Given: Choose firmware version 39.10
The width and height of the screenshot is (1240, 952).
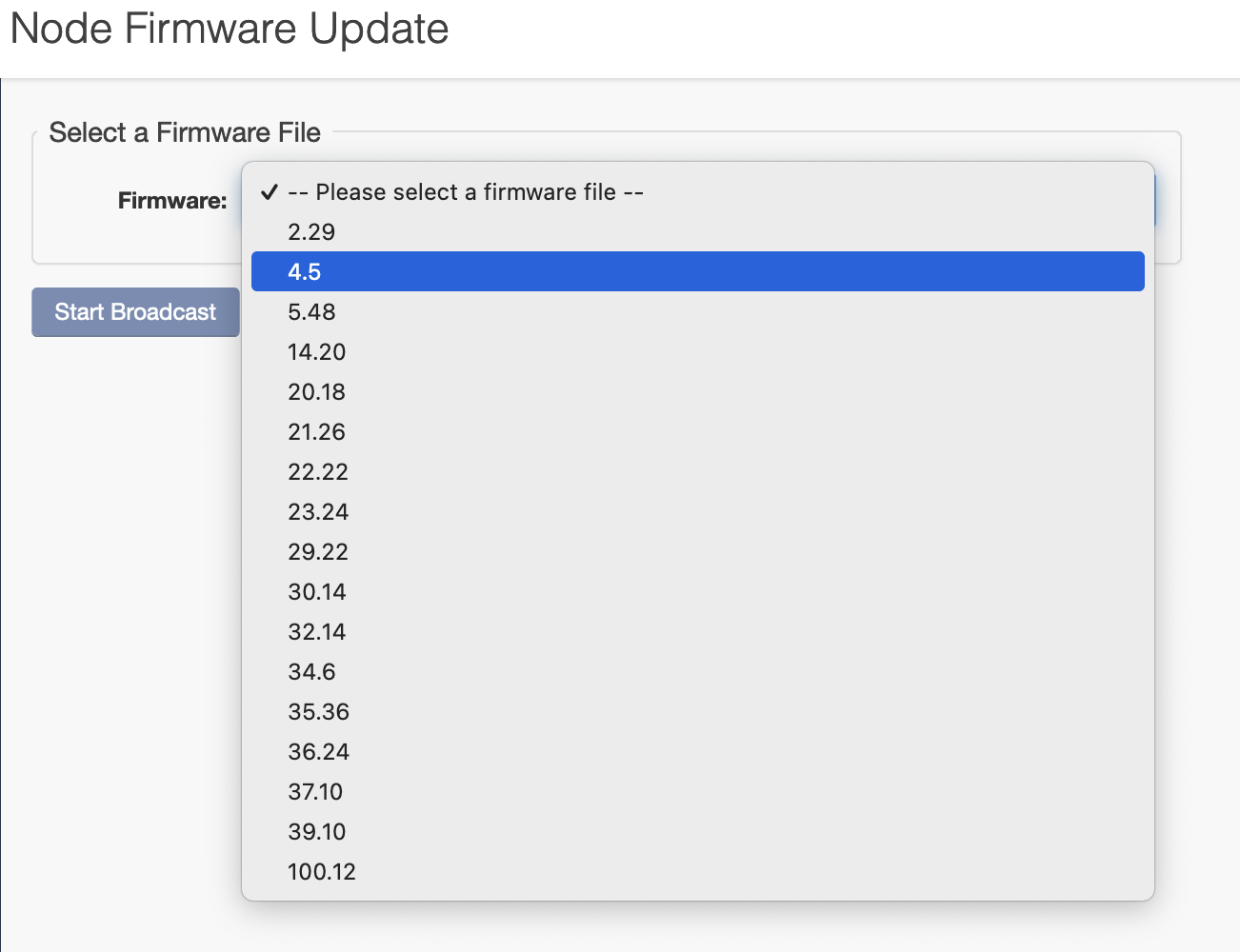Looking at the screenshot, I should [x=316, y=832].
